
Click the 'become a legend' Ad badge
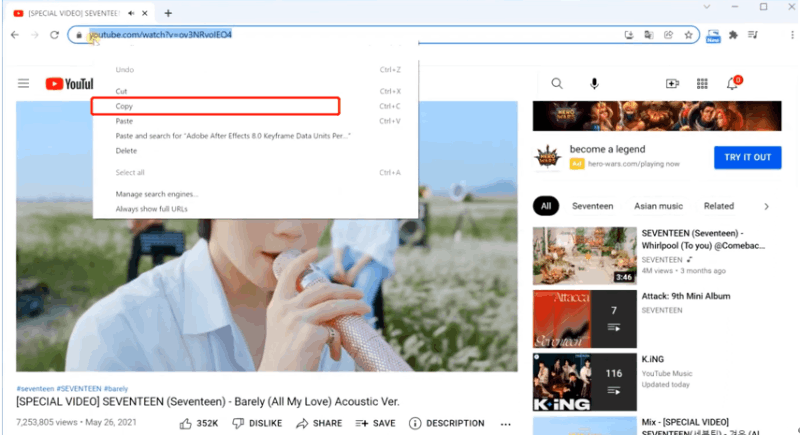(577, 164)
